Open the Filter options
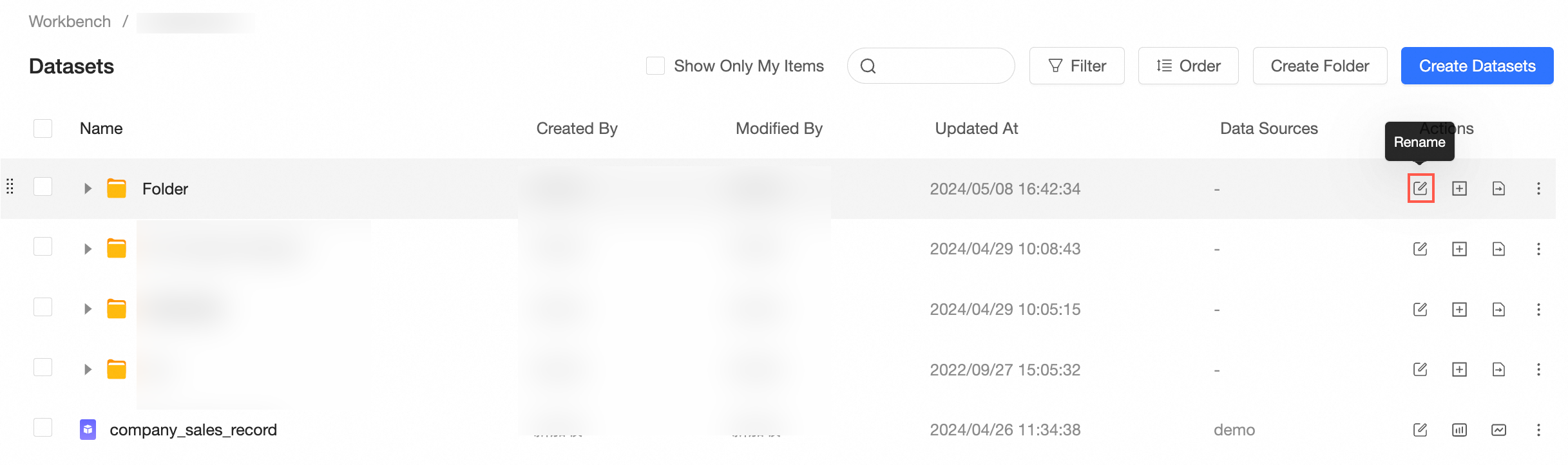This screenshot has height=465, width=1568. (1076, 66)
